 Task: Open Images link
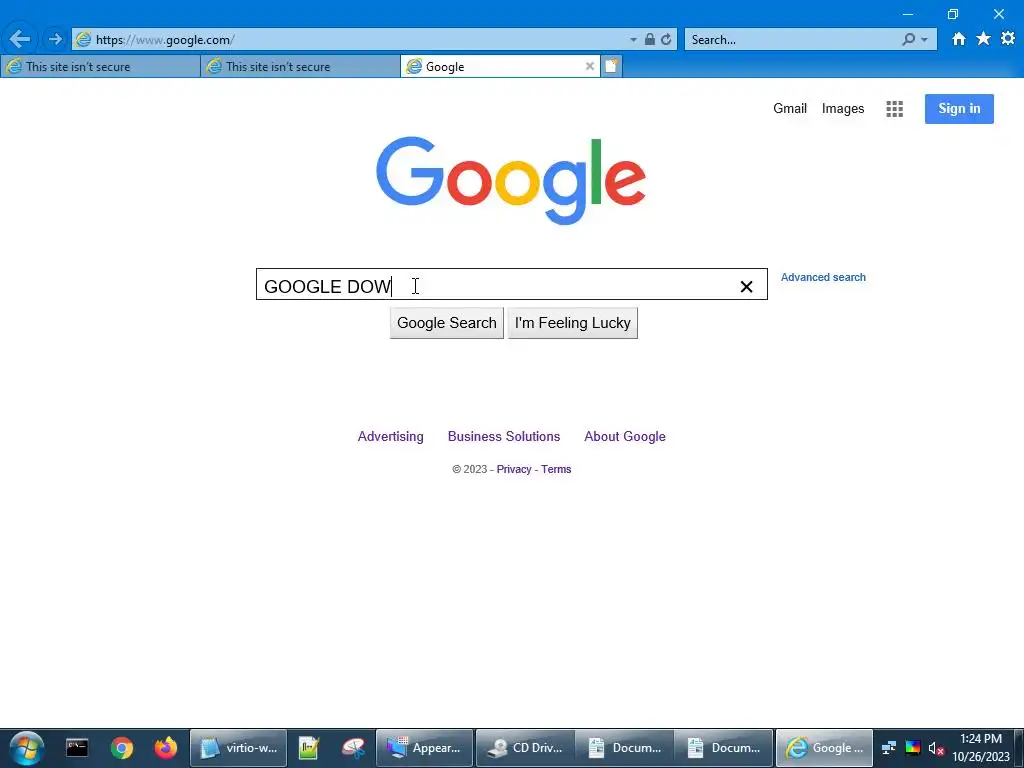click(842, 108)
